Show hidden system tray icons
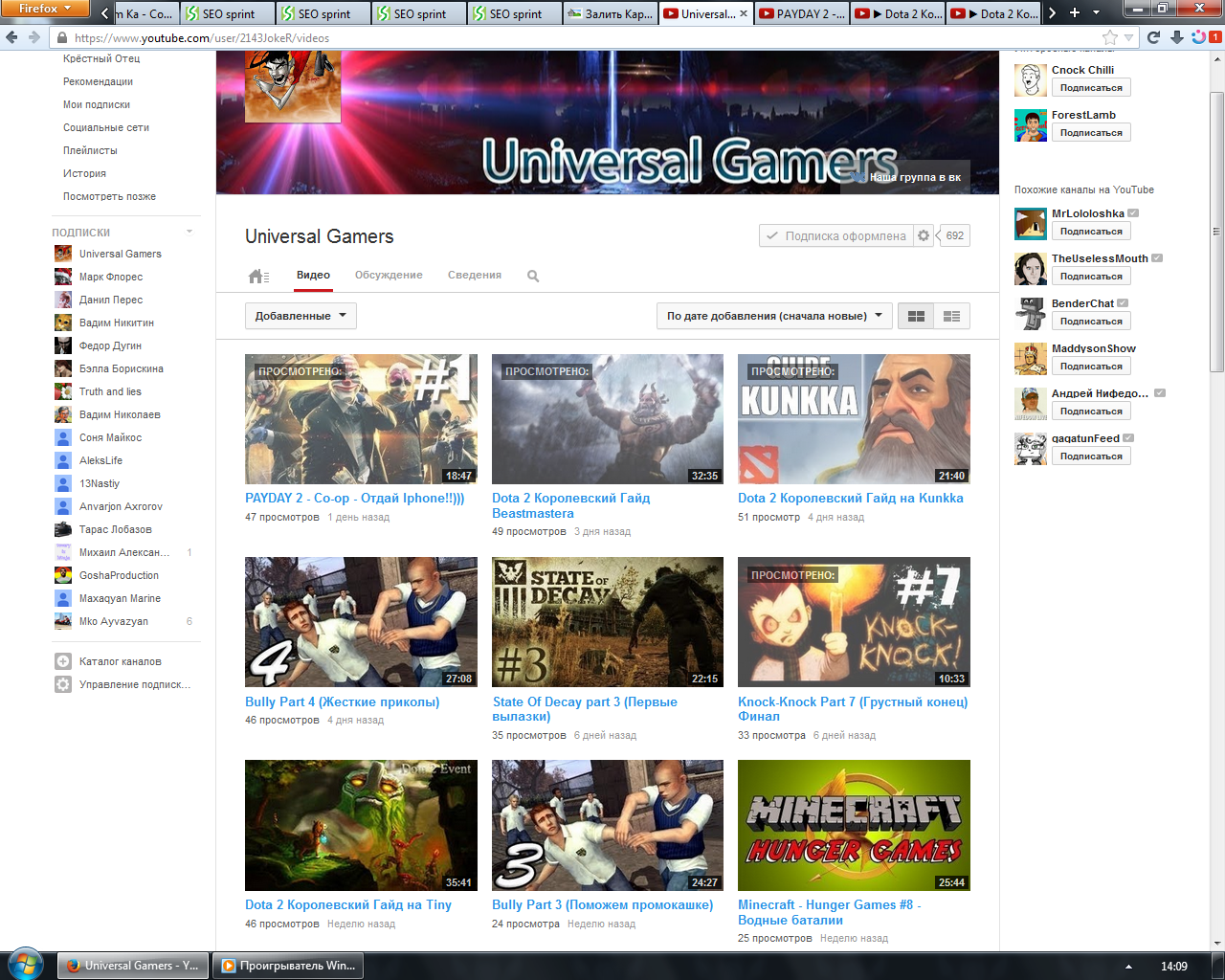The width and height of the screenshot is (1225, 980). click(1128, 966)
